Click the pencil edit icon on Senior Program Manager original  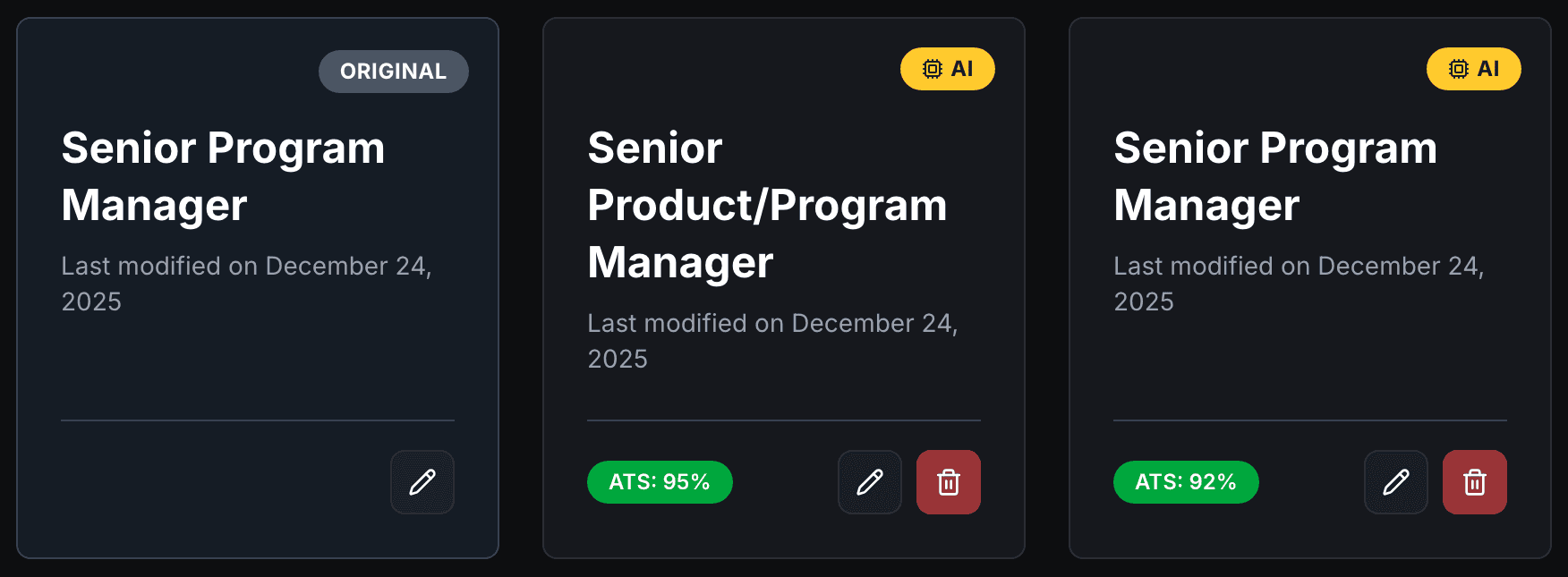point(422,482)
